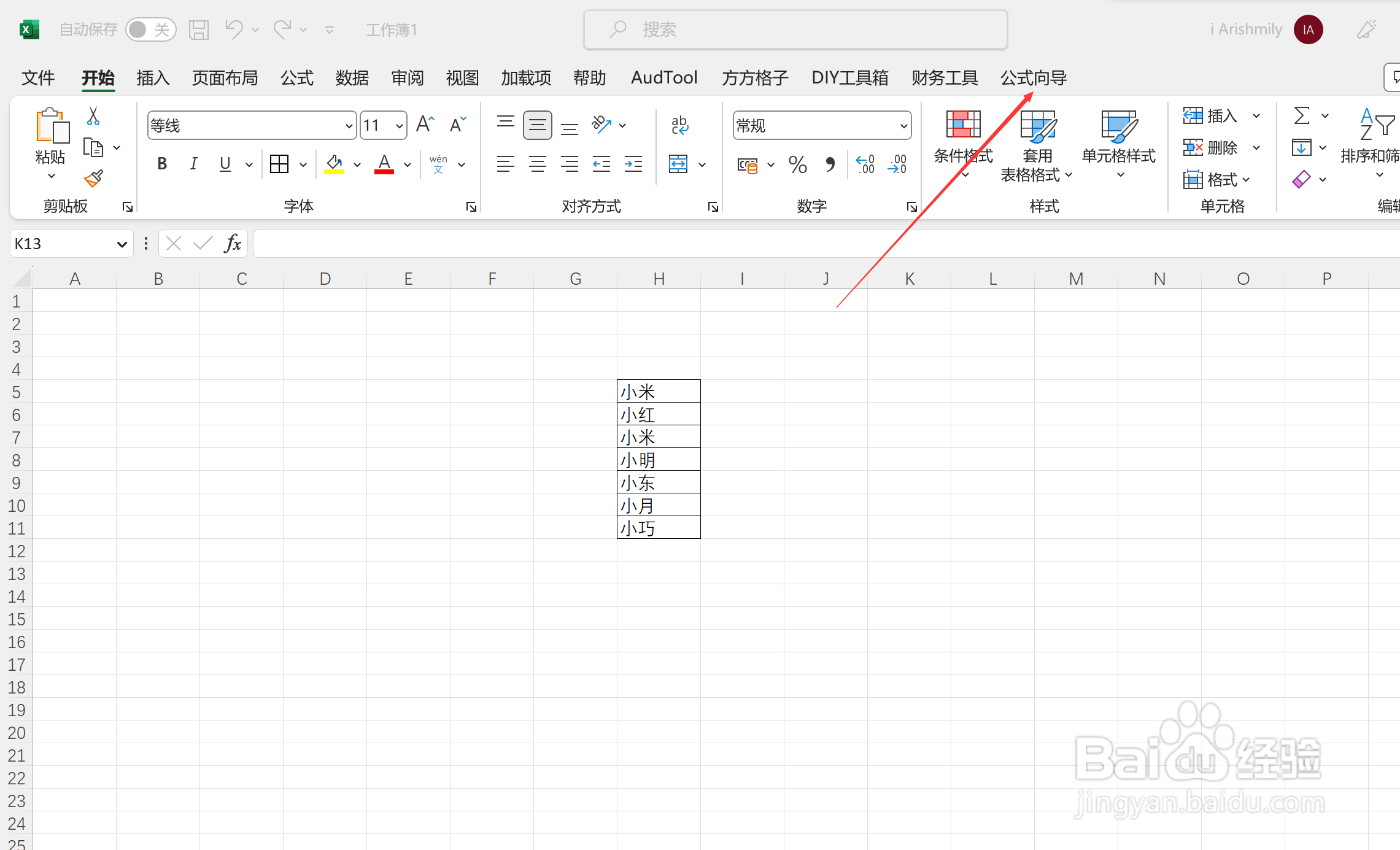Toggle the AutoSave switch

coord(150,29)
